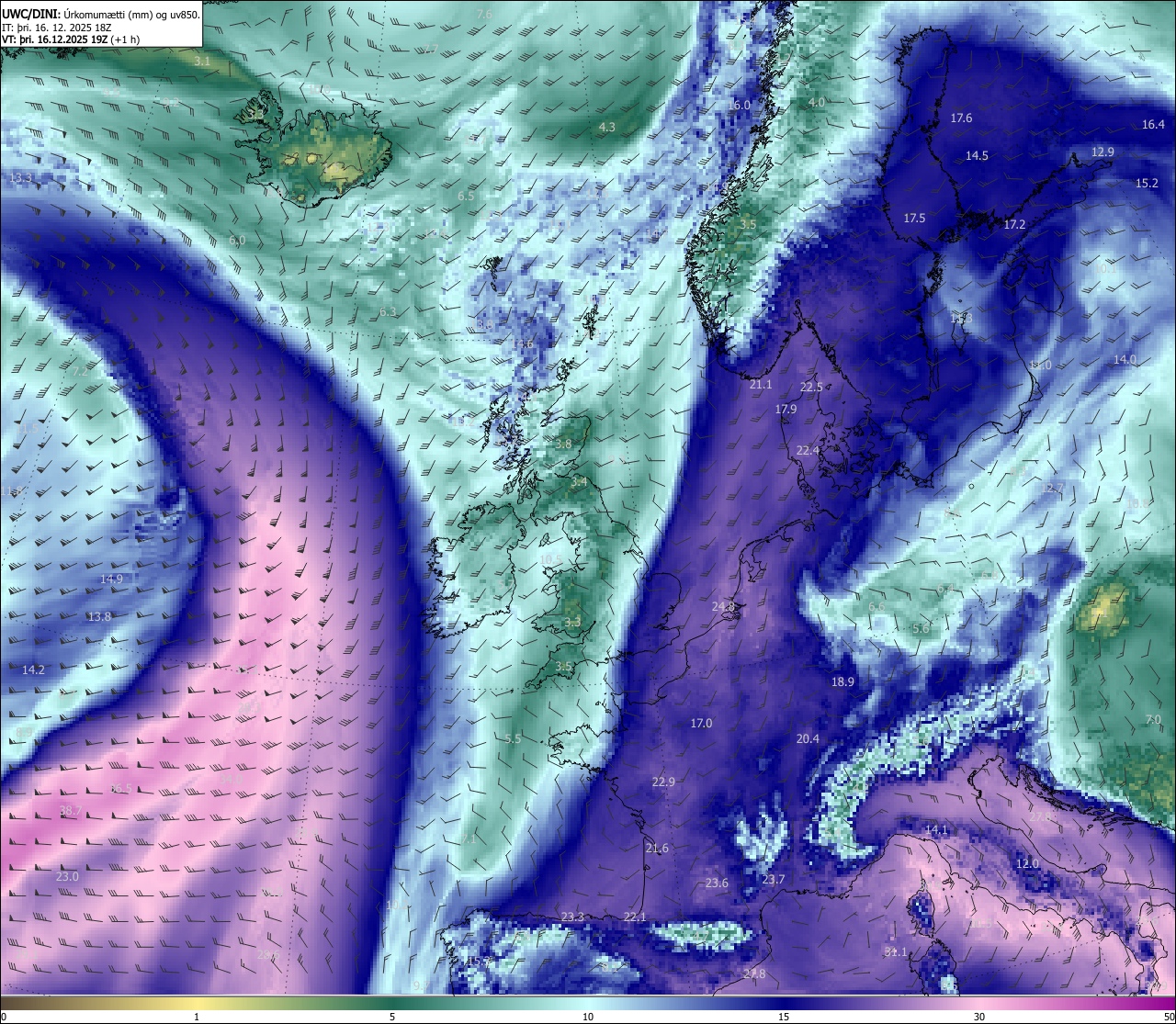Click the color scale label 15
Viewport: 1176px width, 1024px height.
pyautogui.click(x=784, y=1016)
